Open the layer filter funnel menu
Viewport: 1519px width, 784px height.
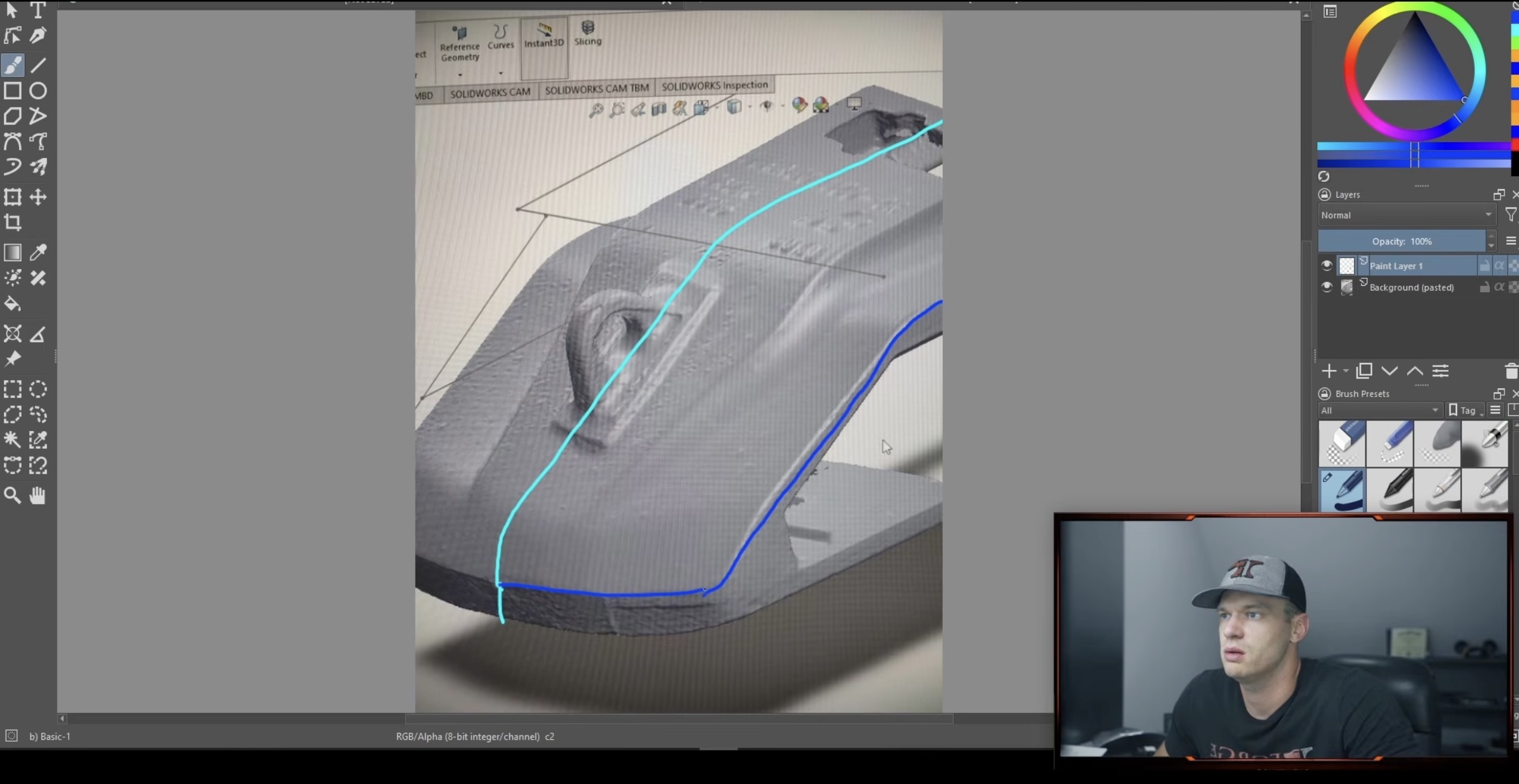point(1510,215)
